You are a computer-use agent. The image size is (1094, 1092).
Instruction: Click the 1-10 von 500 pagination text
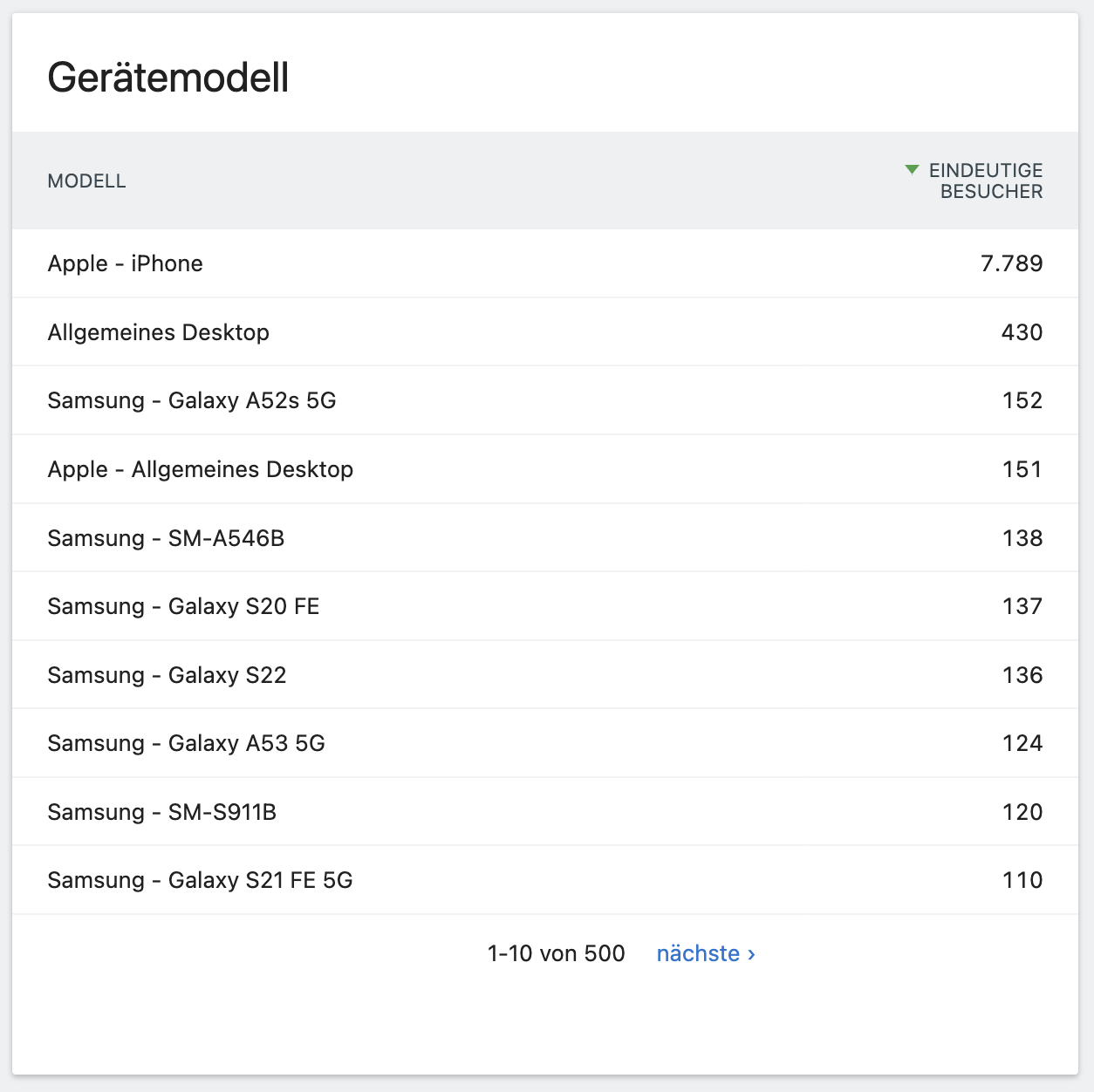coord(556,953)
